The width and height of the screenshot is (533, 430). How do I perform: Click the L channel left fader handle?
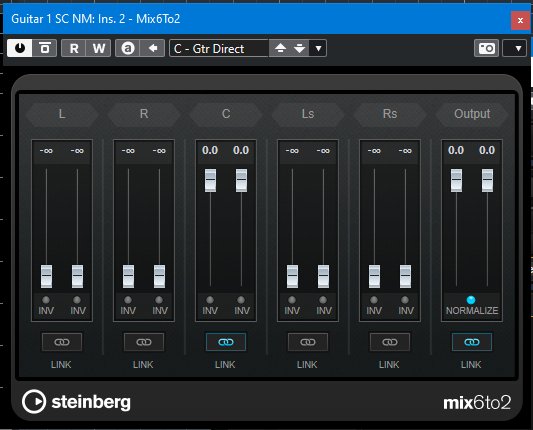(x=47, y=276)
